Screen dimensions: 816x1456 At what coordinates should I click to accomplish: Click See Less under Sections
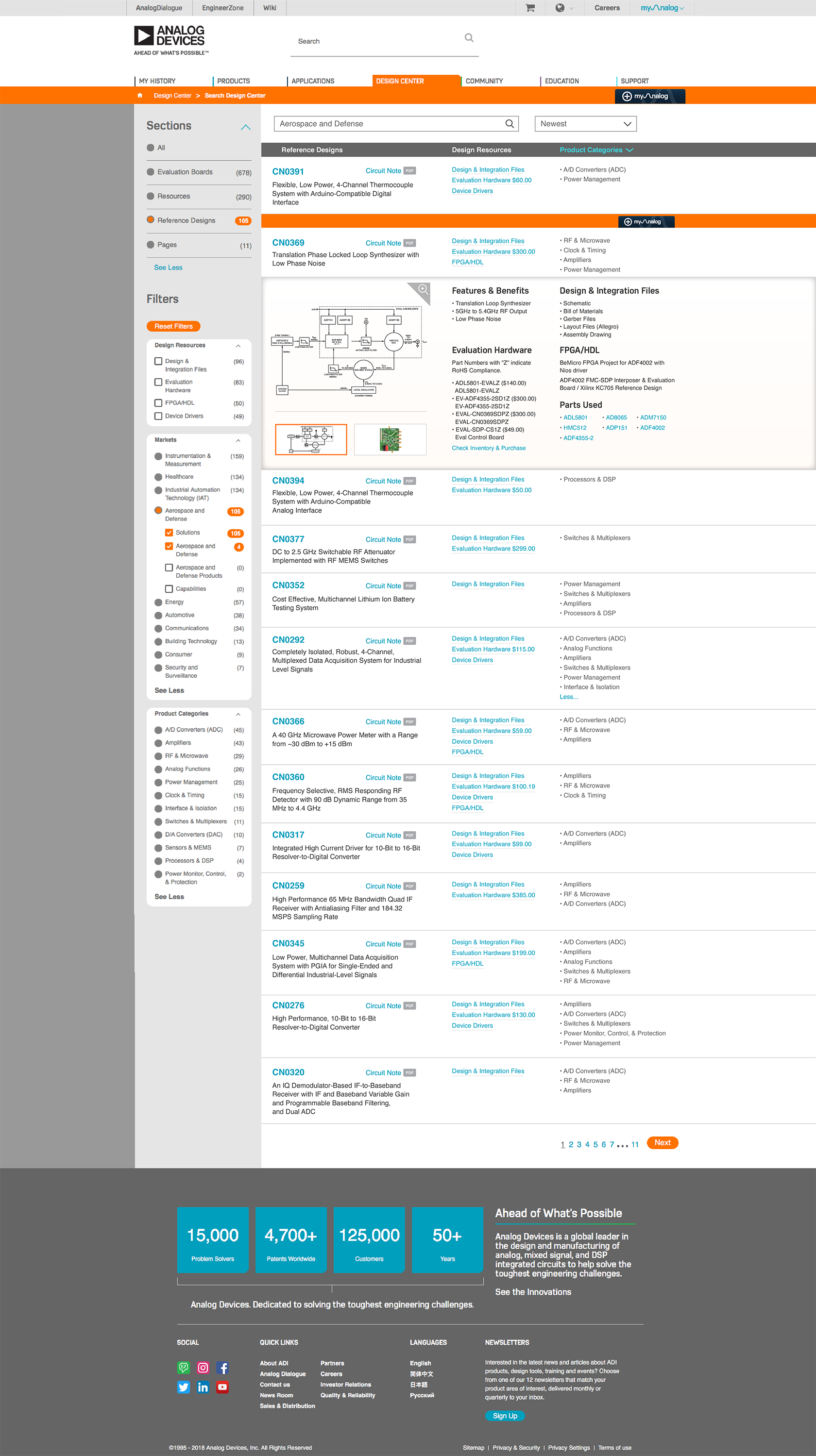click(168, 268)
